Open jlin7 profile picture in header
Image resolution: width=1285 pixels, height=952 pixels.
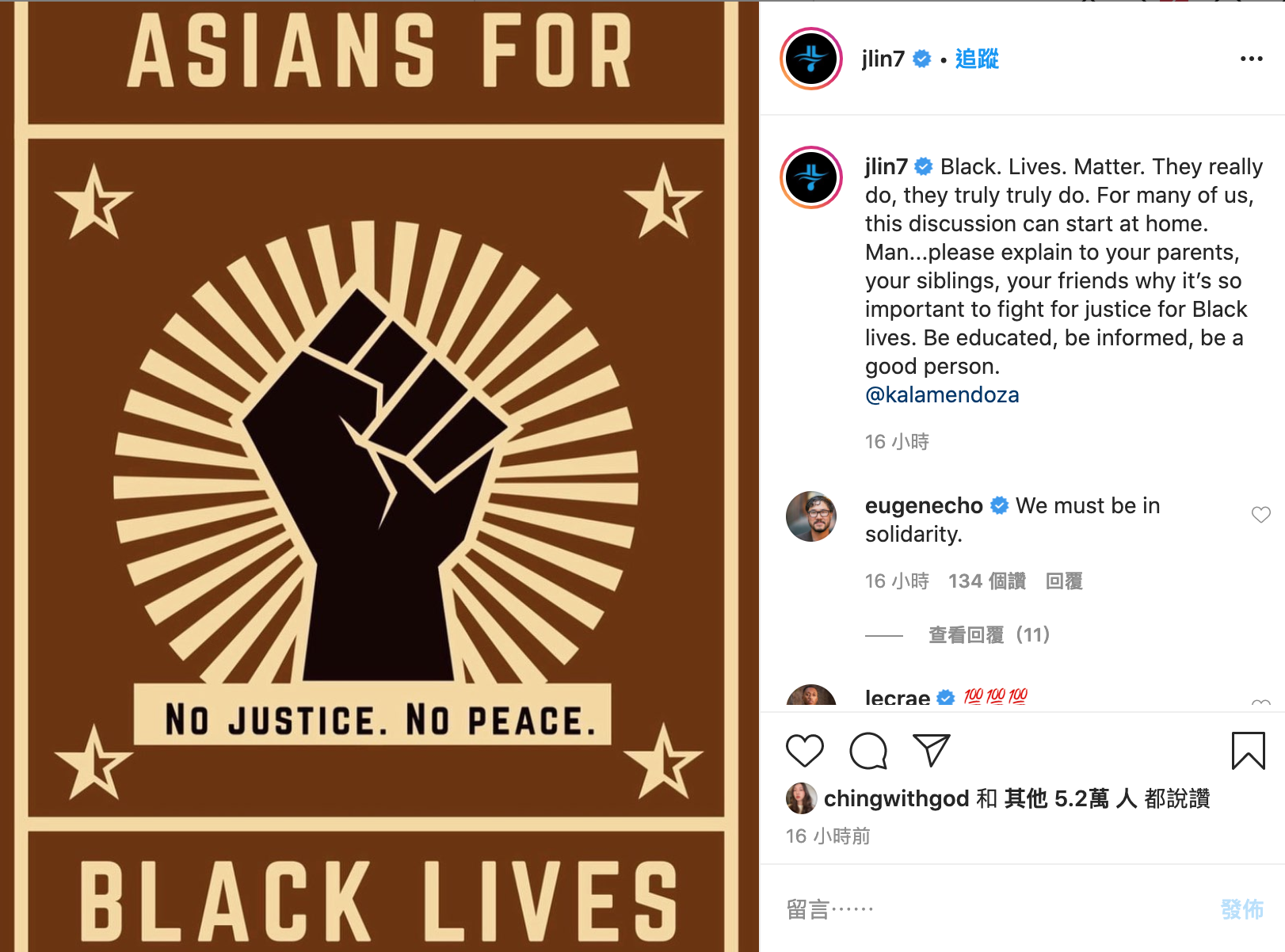811,59
